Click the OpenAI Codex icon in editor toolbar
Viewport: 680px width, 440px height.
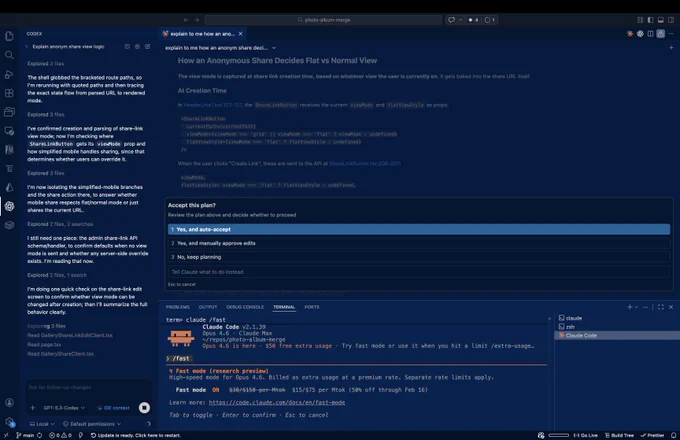click(x=640, y=34)
